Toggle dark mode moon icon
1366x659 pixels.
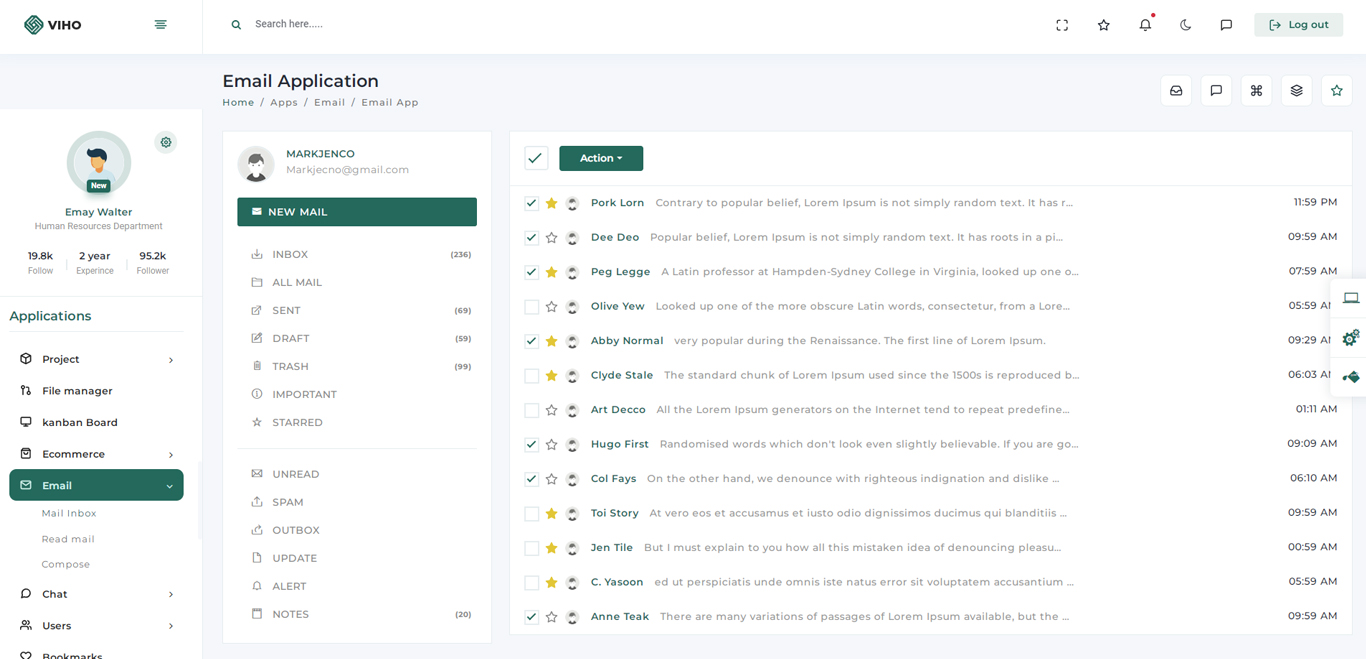coord(1185,25)
